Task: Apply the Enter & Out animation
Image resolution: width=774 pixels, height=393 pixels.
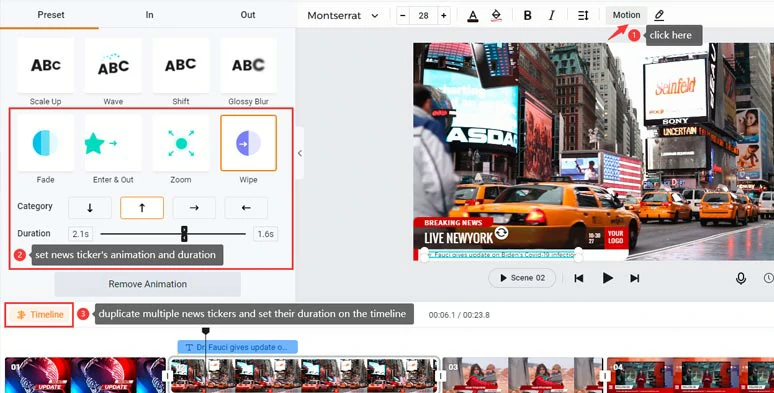Action: [113, 143]
